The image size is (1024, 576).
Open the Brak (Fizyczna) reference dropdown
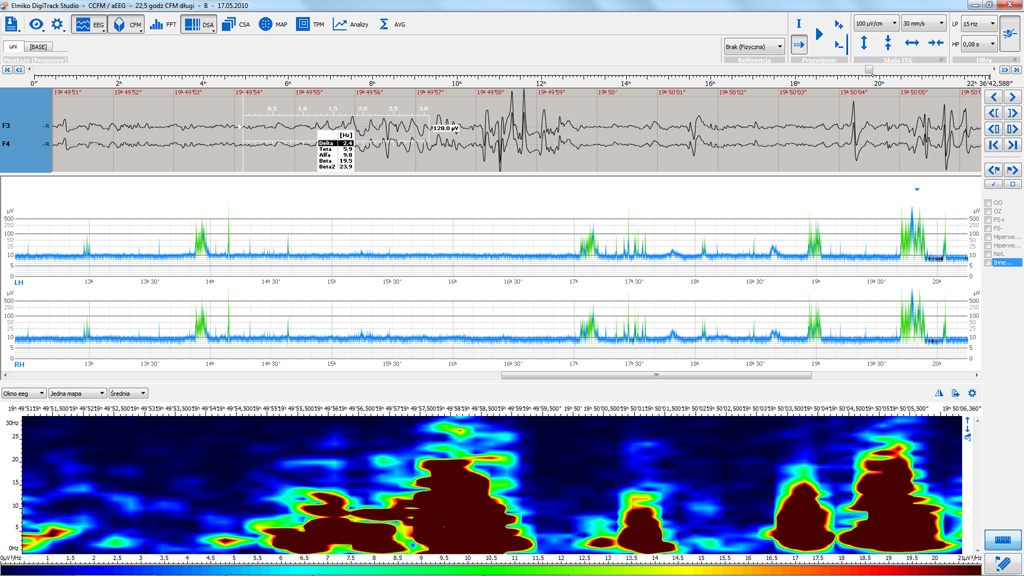[x=754, y=47]
